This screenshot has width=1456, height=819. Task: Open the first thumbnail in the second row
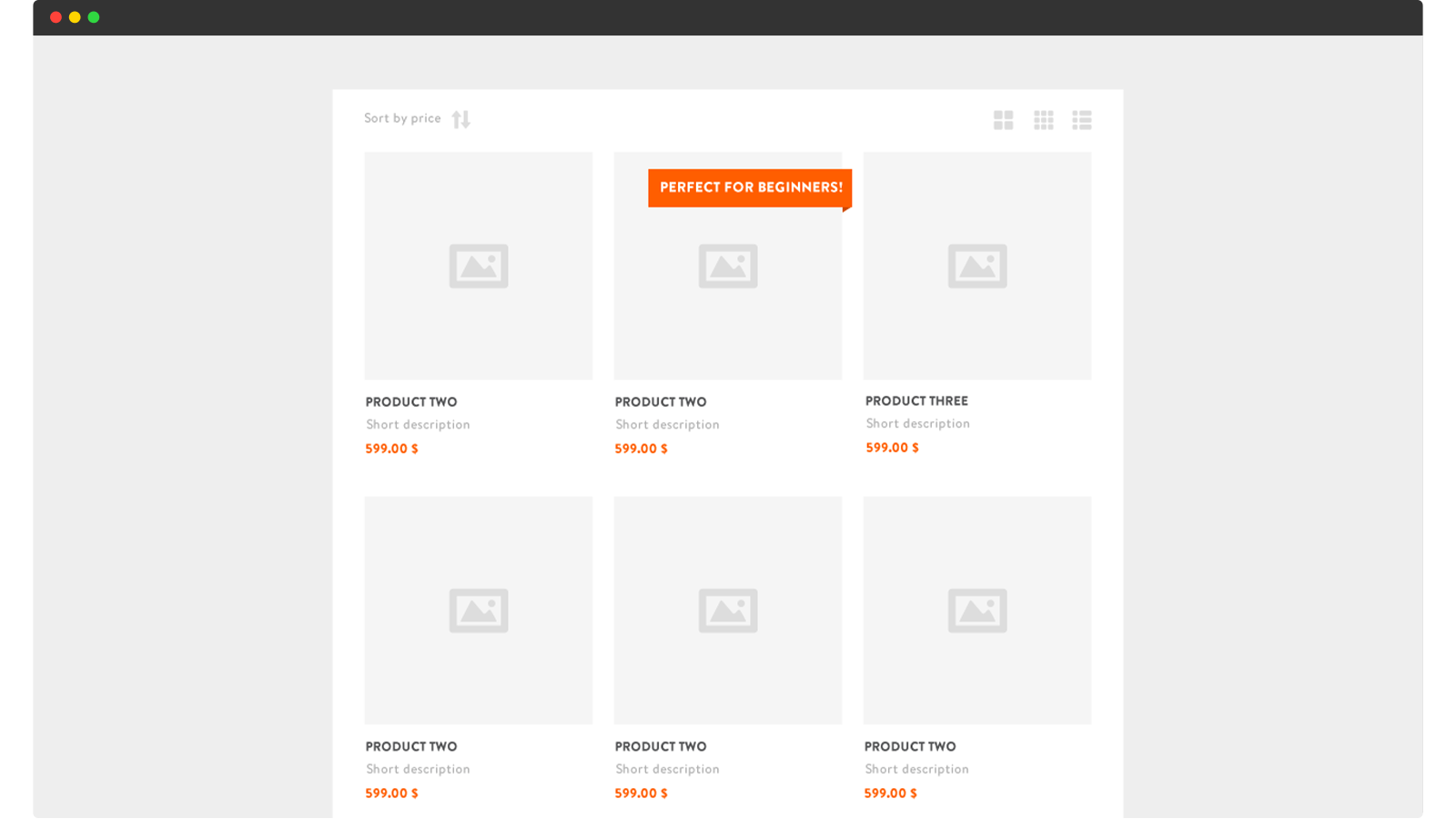tap(479, 610)
